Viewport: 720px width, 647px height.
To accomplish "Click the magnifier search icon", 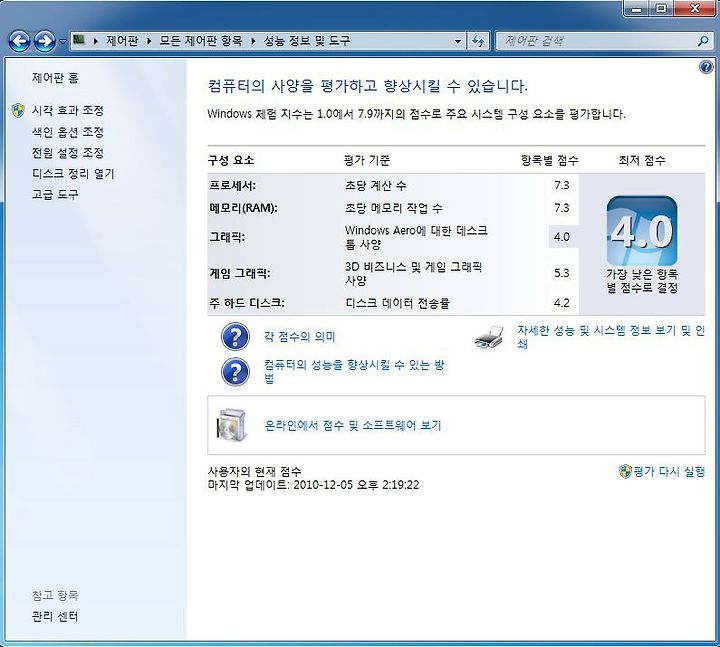I will (x=703, y=41).
